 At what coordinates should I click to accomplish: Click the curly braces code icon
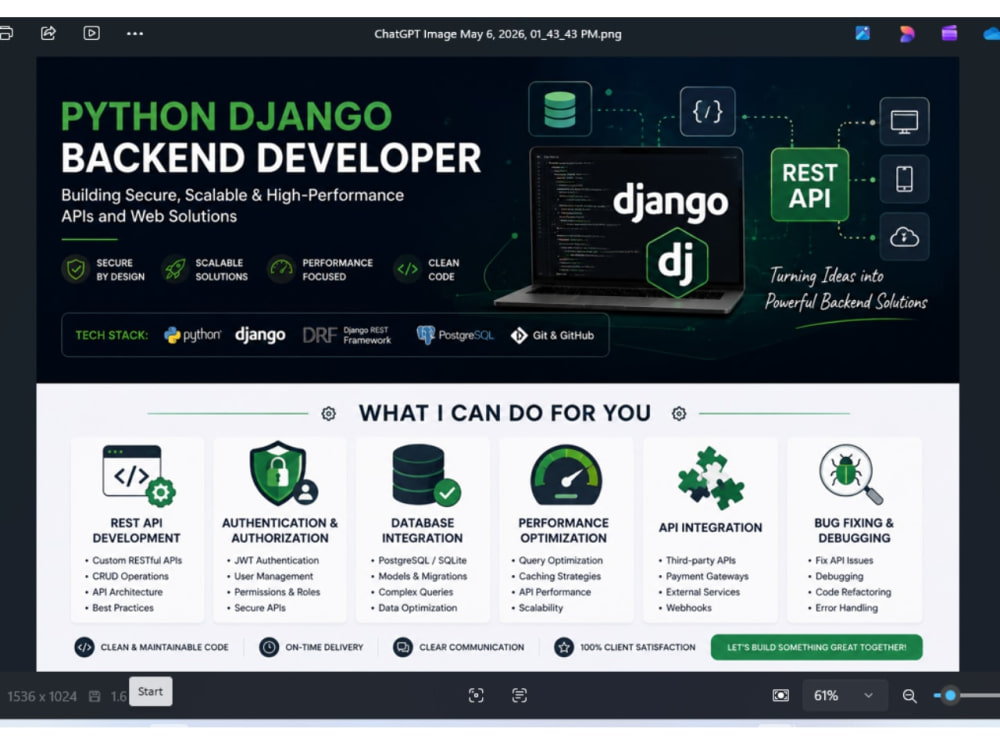pyautogui.click(x=707, y=112)
